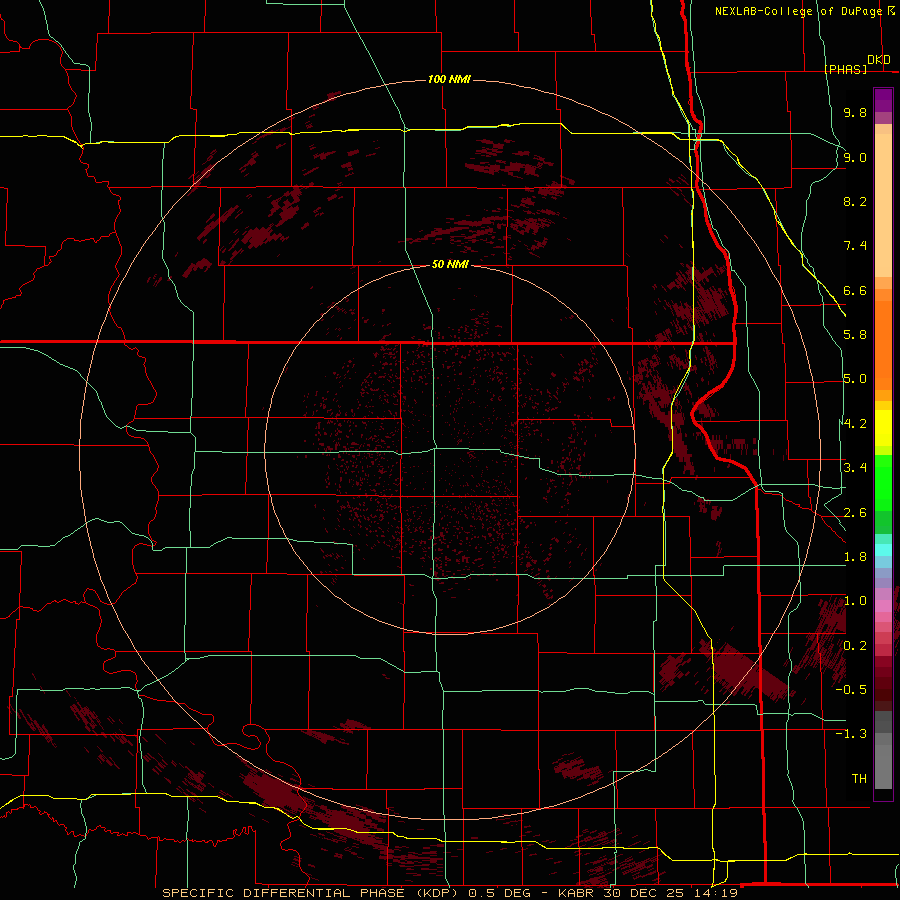Click the bright green segment of the color bar
Viewport: 900px width, 900px height.
point(883,483)
